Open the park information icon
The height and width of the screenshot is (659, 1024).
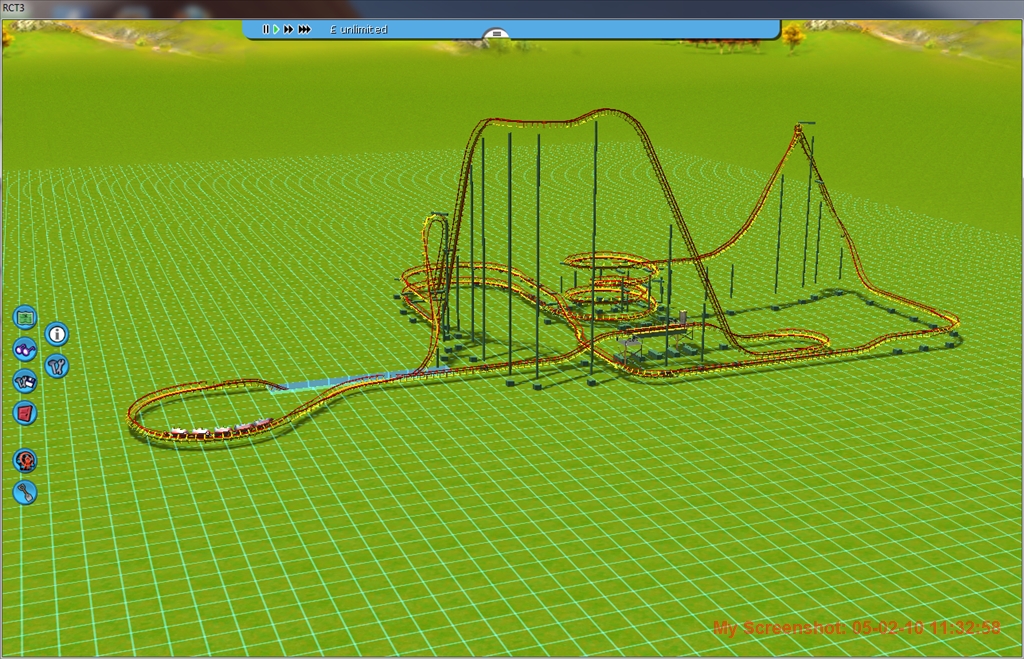tap(57, 334)
